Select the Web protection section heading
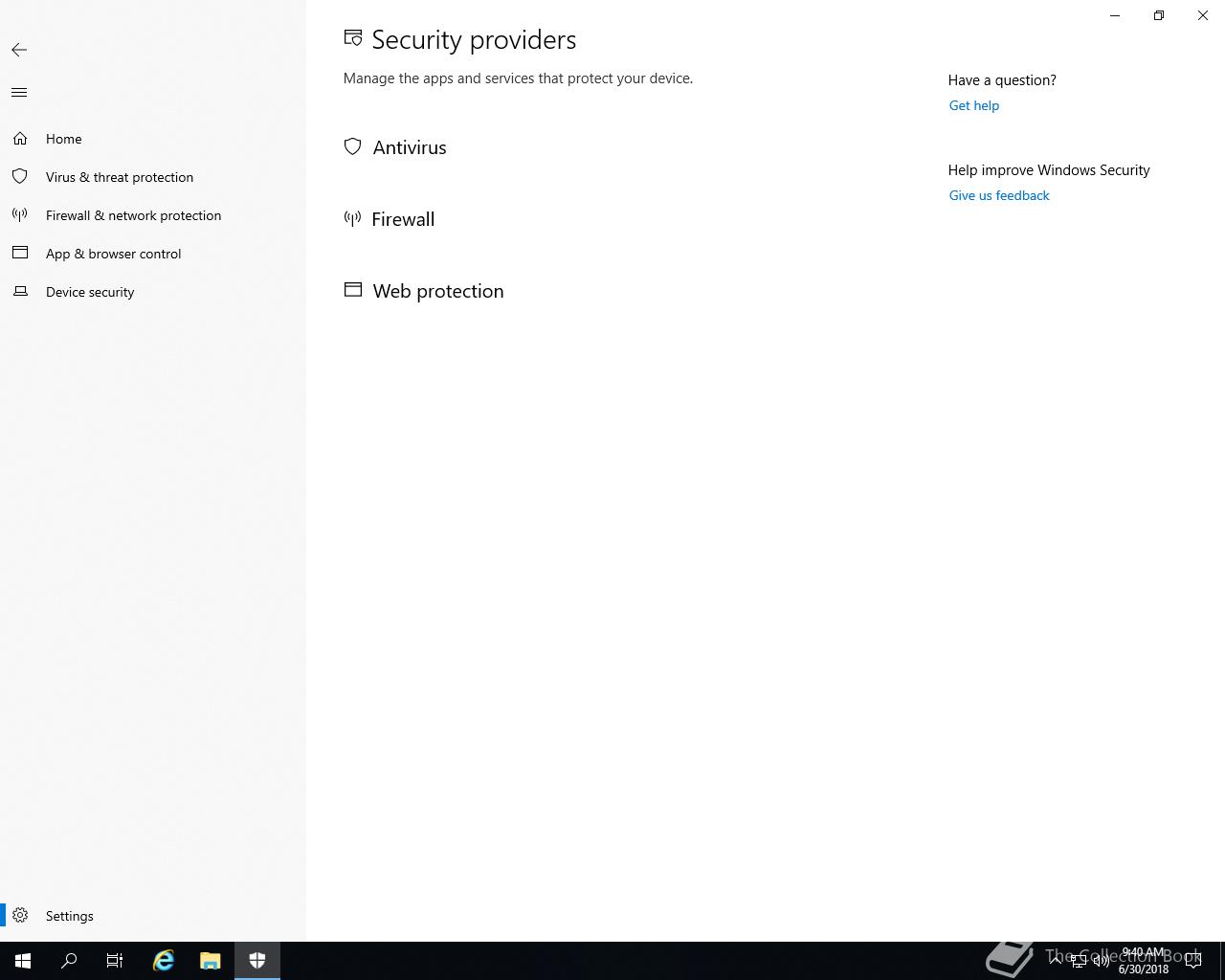1225x980 pixels. [x=438, y=291]
